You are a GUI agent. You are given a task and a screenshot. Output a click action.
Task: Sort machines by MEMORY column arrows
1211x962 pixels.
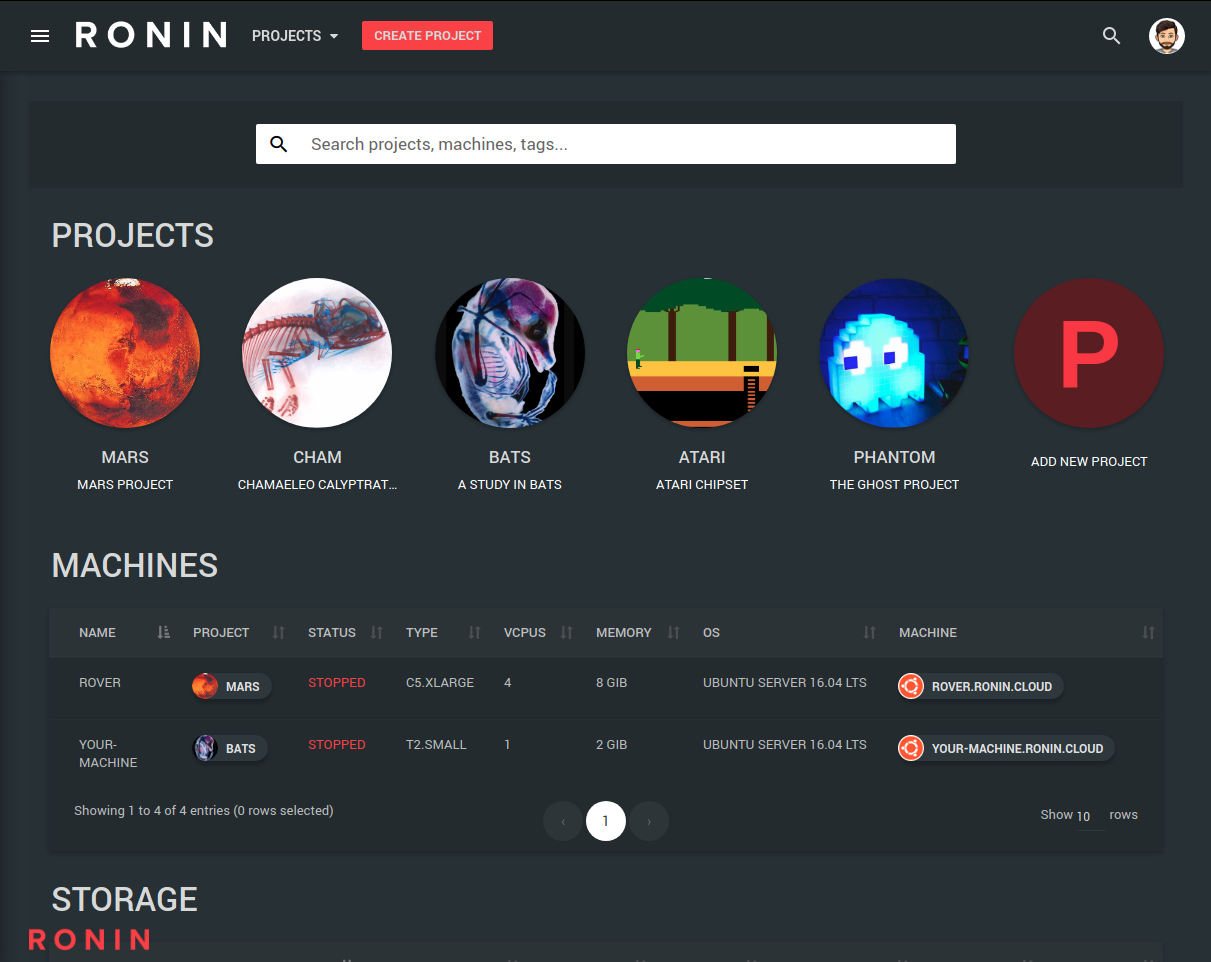coord(674,632)
